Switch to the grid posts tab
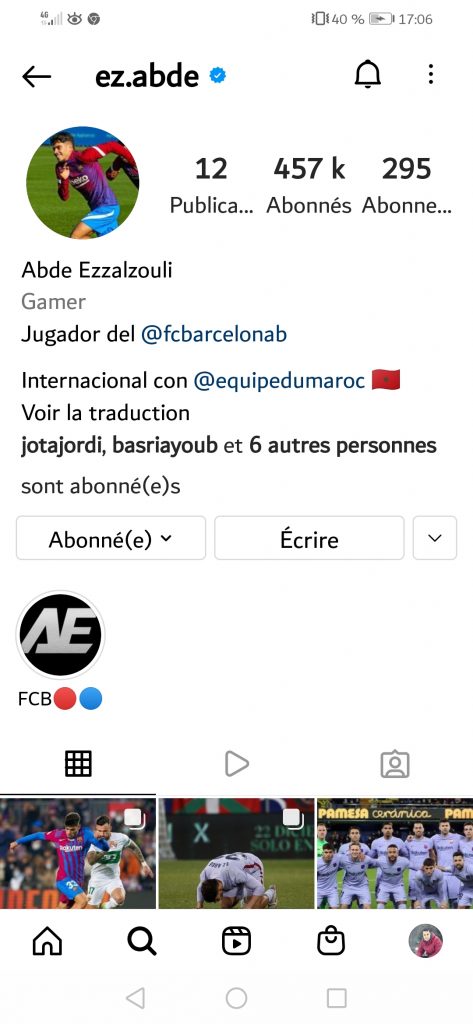473x1024 pixels. click(78, 763)
